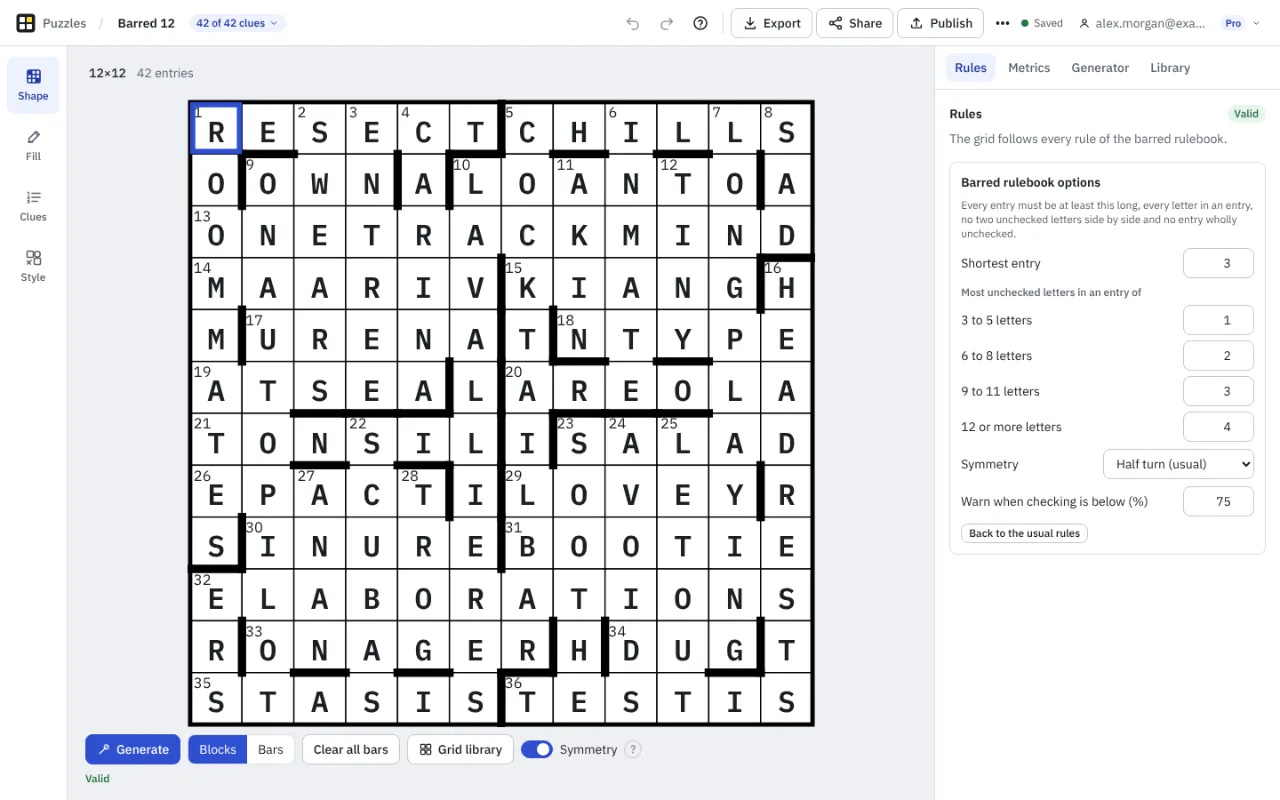The height and width of the screenshot is (800, 1280).
Task: Publish the Barred 12 puzzle
Action: 941,23
